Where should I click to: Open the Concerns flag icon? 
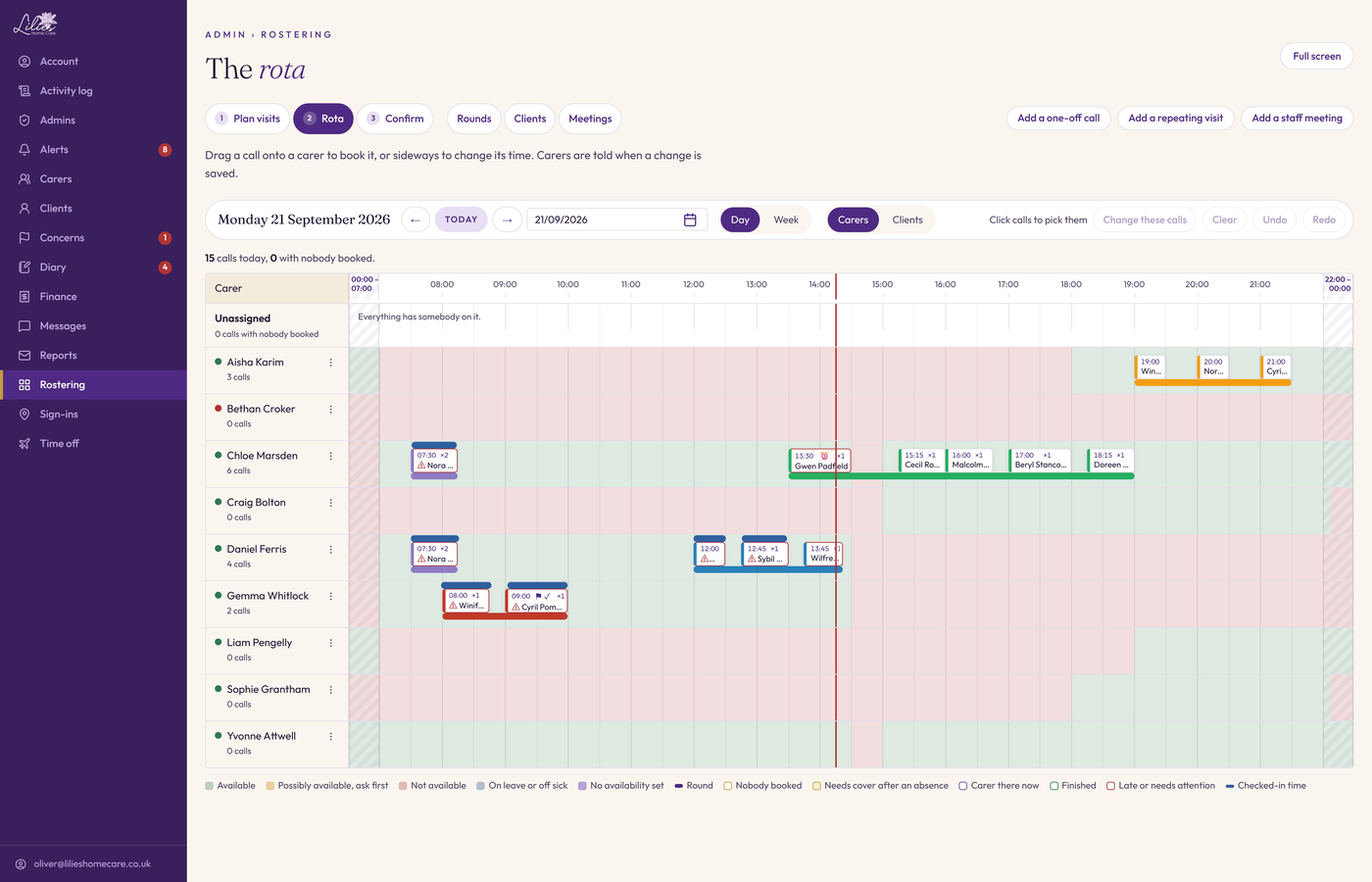[24, 237]
